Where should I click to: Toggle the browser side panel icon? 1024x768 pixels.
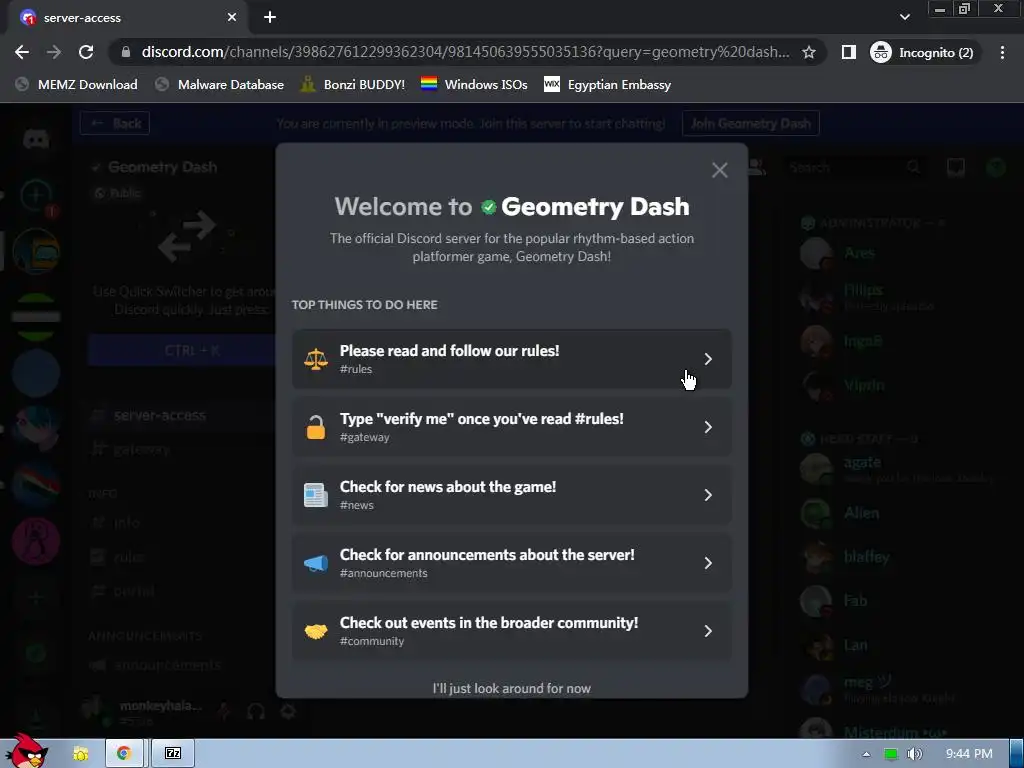848,52
